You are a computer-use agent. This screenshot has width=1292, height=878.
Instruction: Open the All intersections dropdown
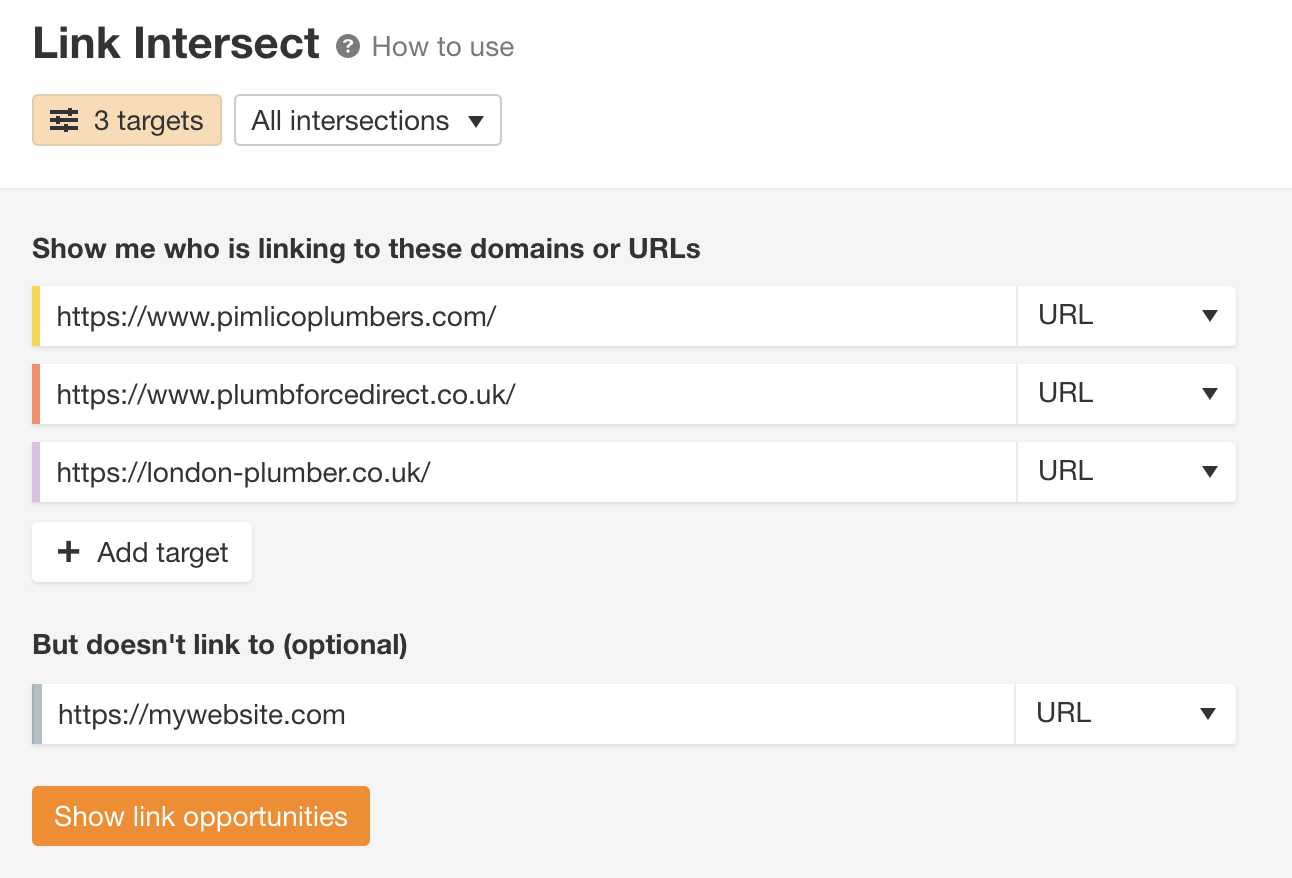coord(367,120)
